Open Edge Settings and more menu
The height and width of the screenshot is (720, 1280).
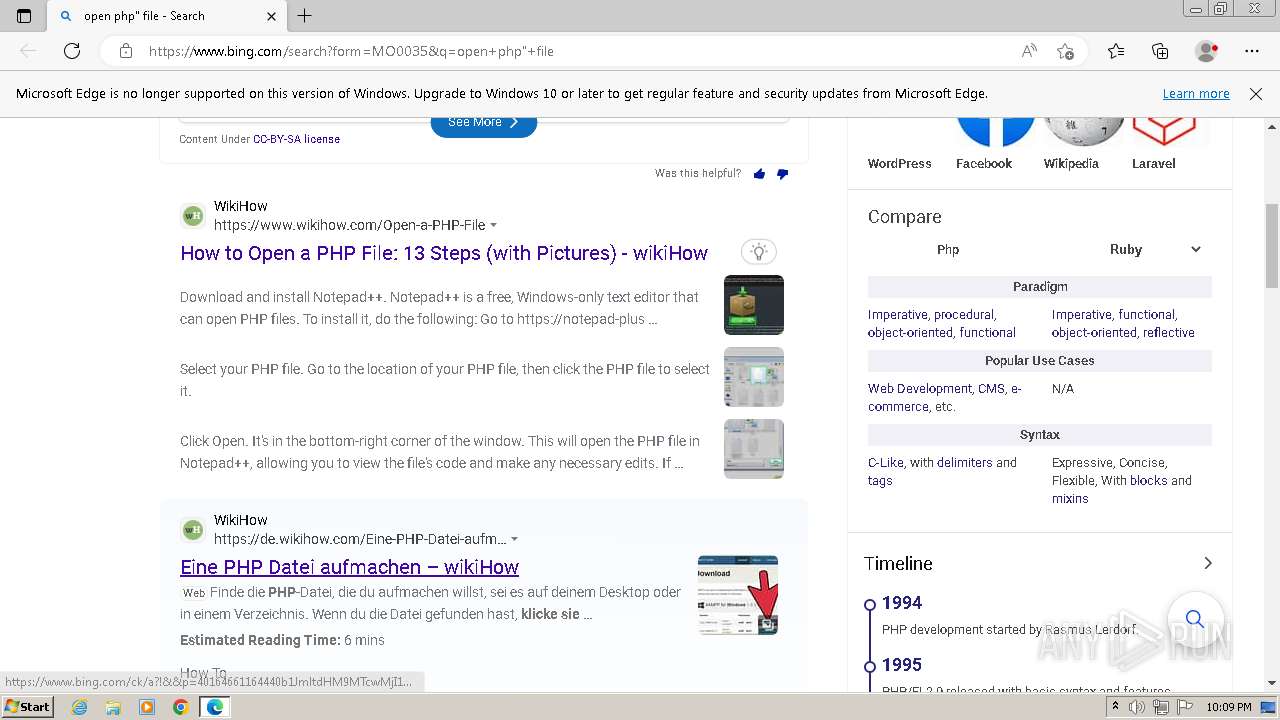click(1252, 51)
